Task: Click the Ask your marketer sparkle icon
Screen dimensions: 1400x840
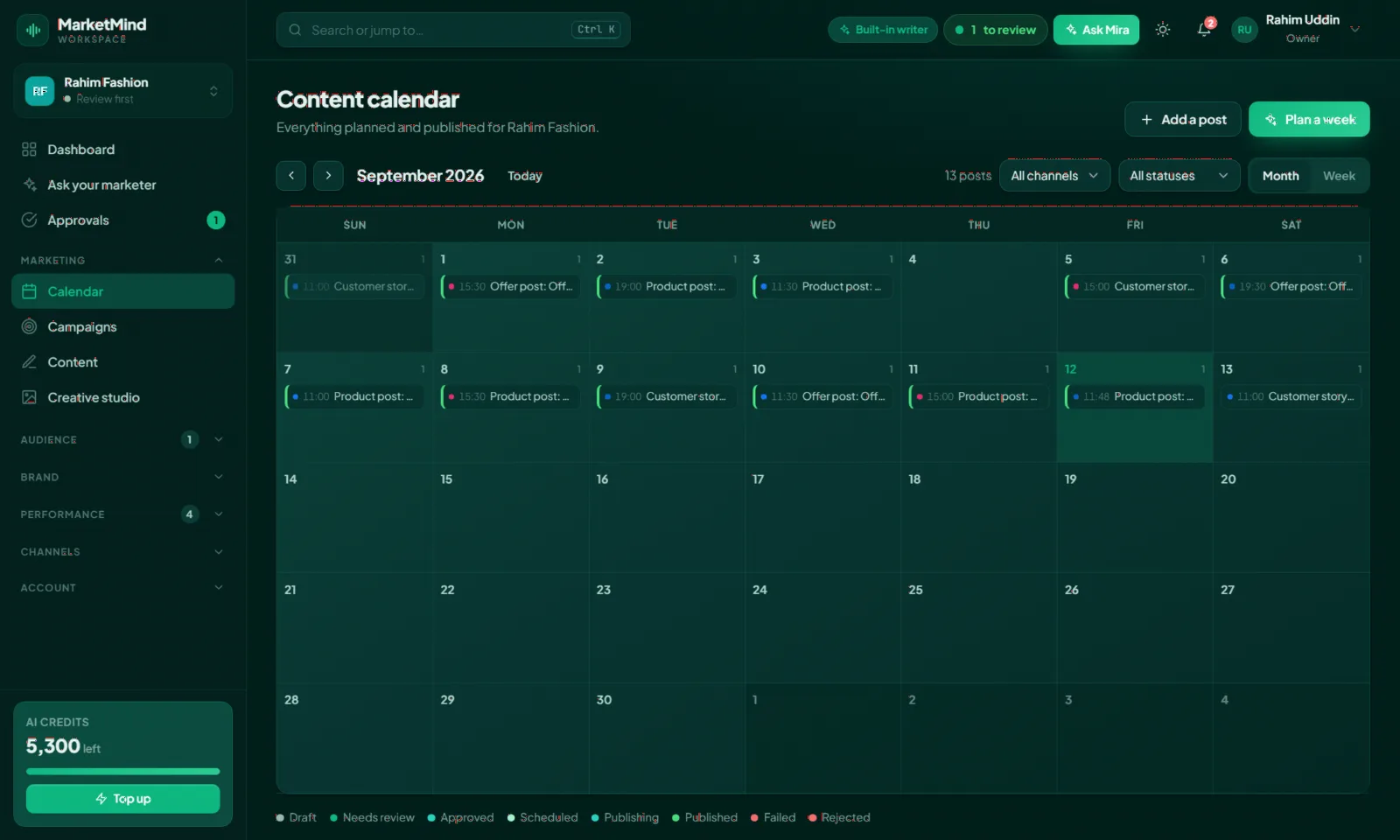Action: [x=29, y=185]
